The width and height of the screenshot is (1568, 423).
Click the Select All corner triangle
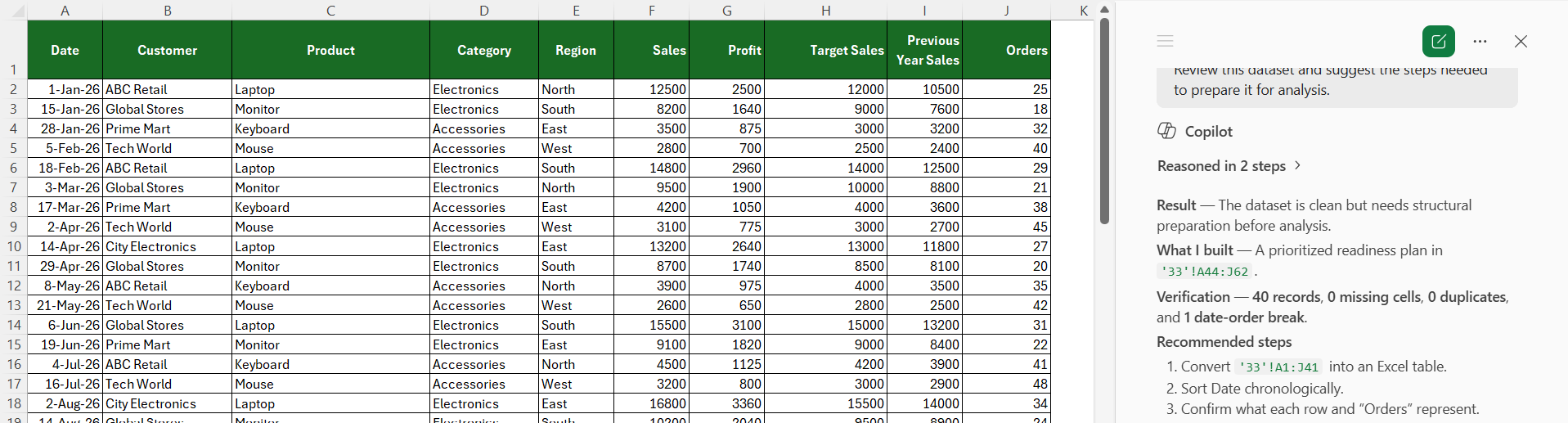[x=14, y=11]
